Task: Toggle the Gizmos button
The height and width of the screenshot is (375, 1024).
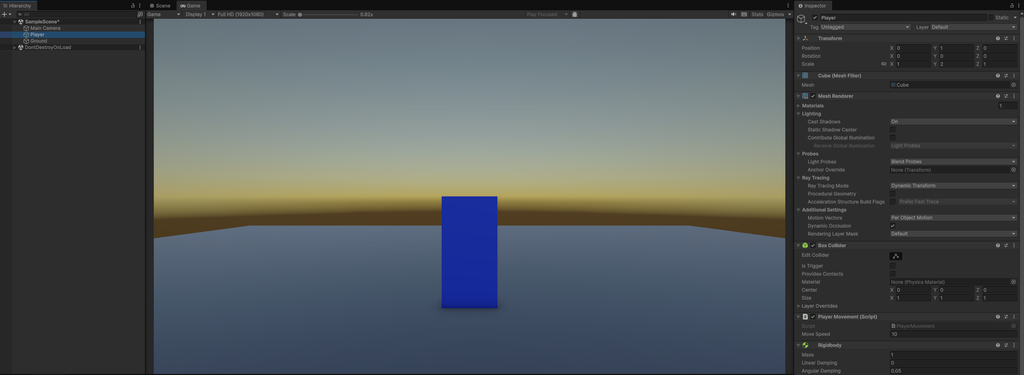Action: tap(775, 14)
